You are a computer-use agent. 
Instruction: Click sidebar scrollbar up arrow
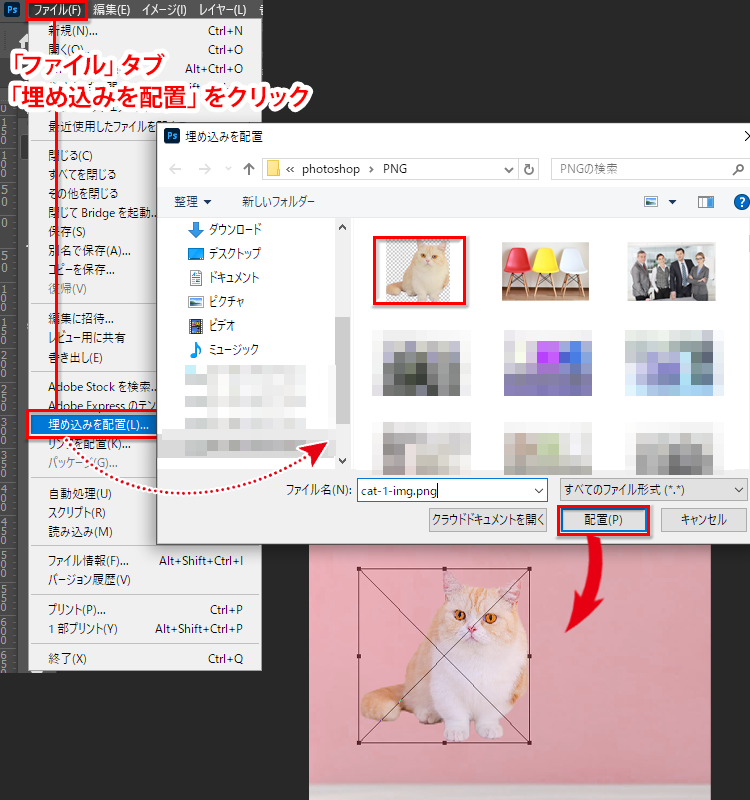tap(343, 228)
